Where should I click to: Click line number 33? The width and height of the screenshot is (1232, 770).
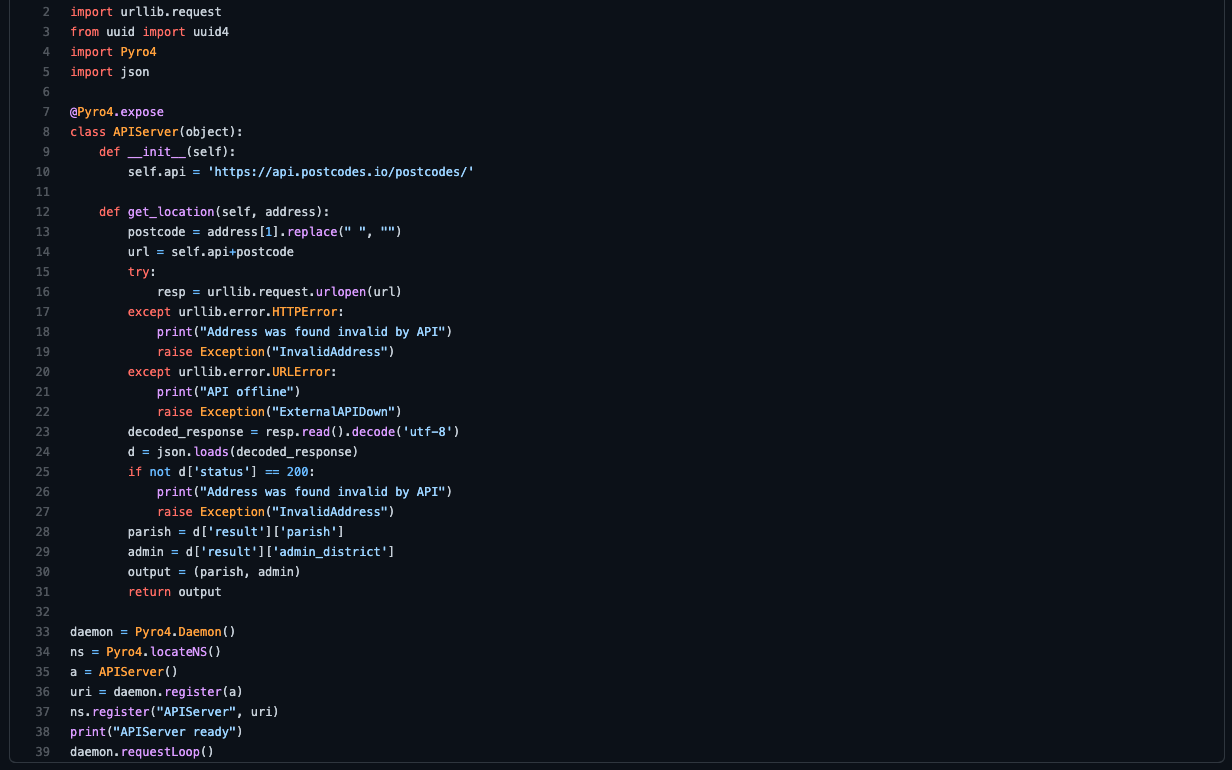tap(42, 632)
